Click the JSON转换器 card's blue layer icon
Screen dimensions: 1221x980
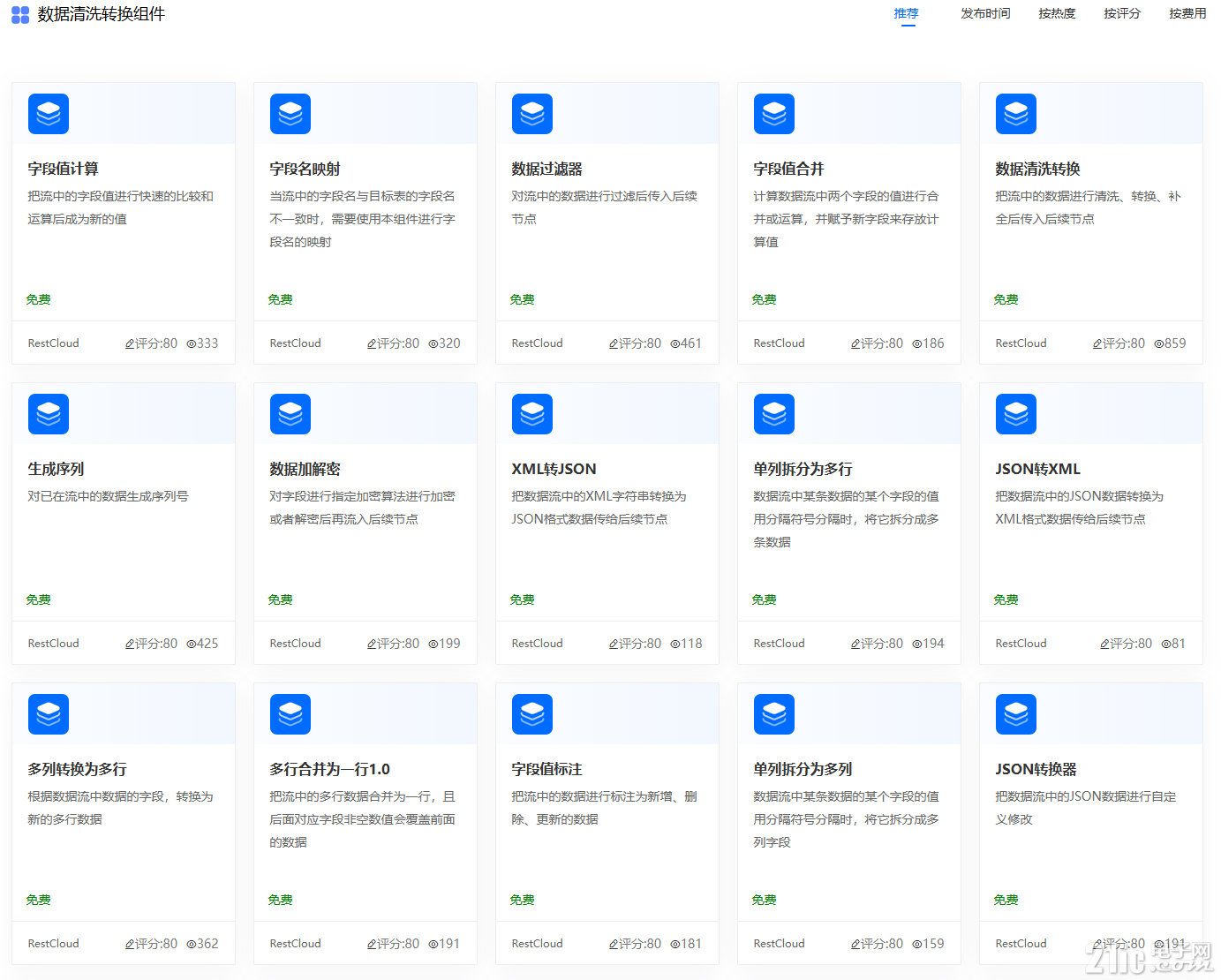[1016, 714]
